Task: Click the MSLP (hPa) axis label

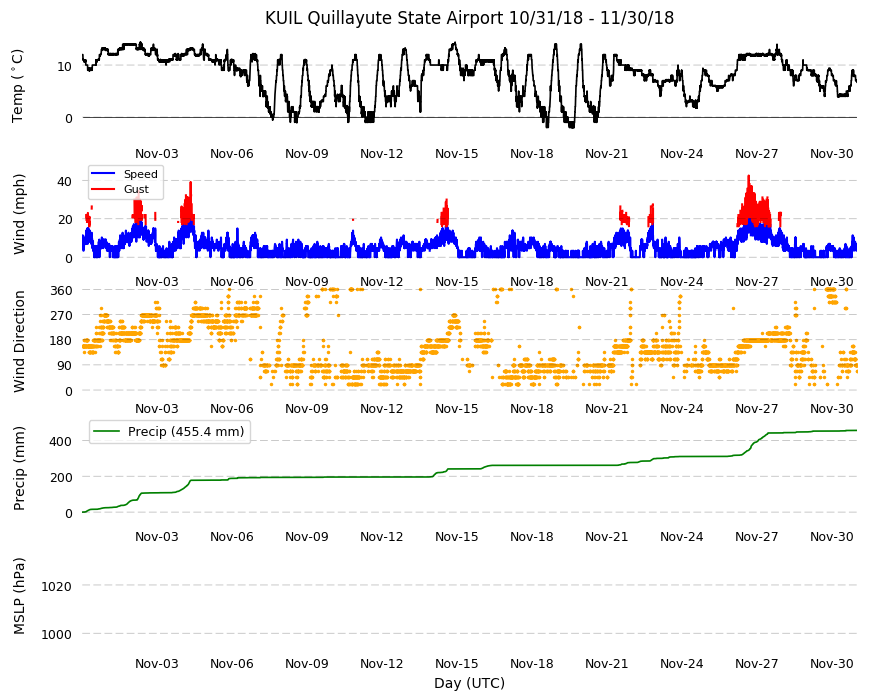Action: 19,596
